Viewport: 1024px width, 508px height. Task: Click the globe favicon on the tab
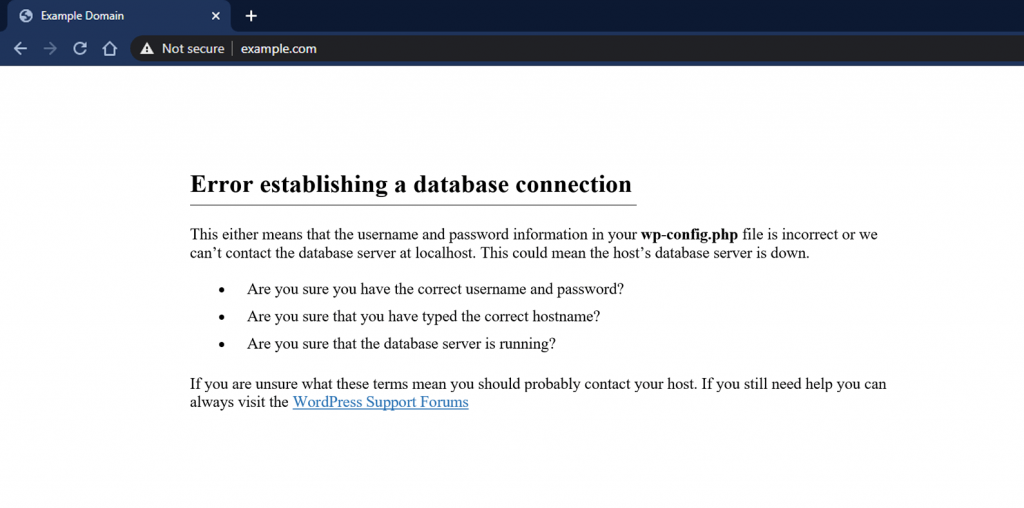(x=26, y=16)
